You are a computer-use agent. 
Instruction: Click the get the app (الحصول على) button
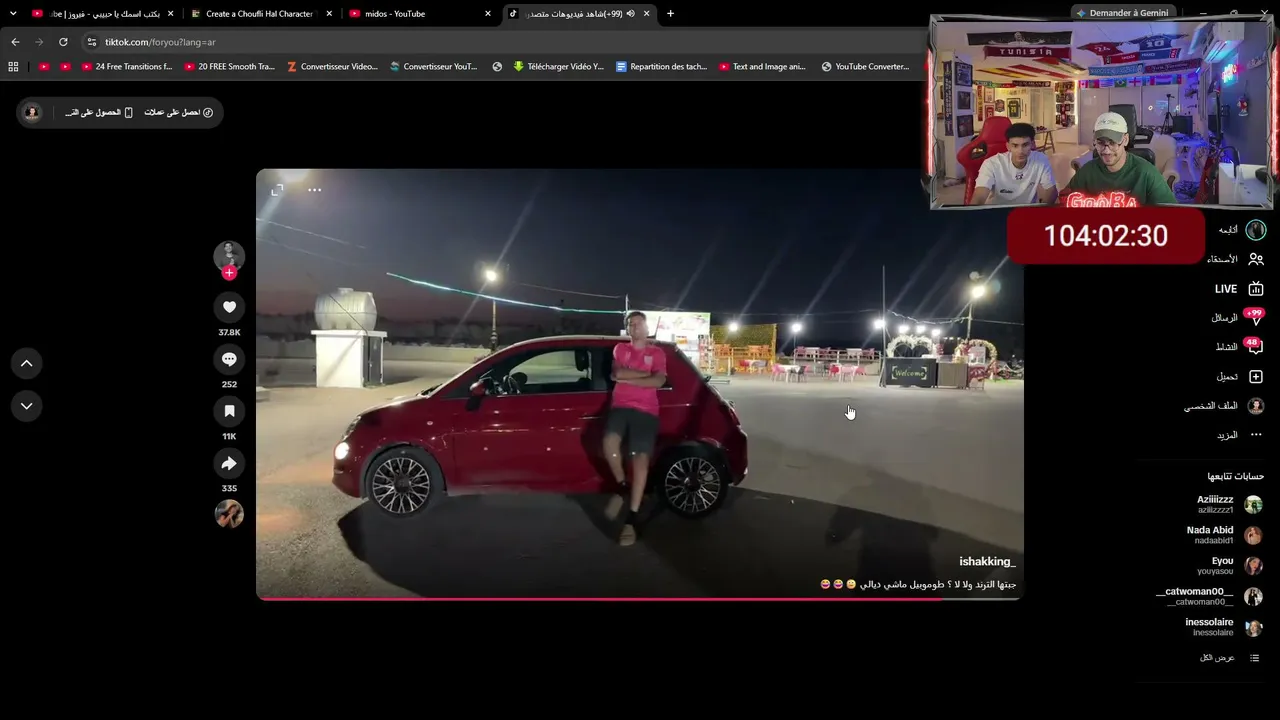tap(99, 112)
